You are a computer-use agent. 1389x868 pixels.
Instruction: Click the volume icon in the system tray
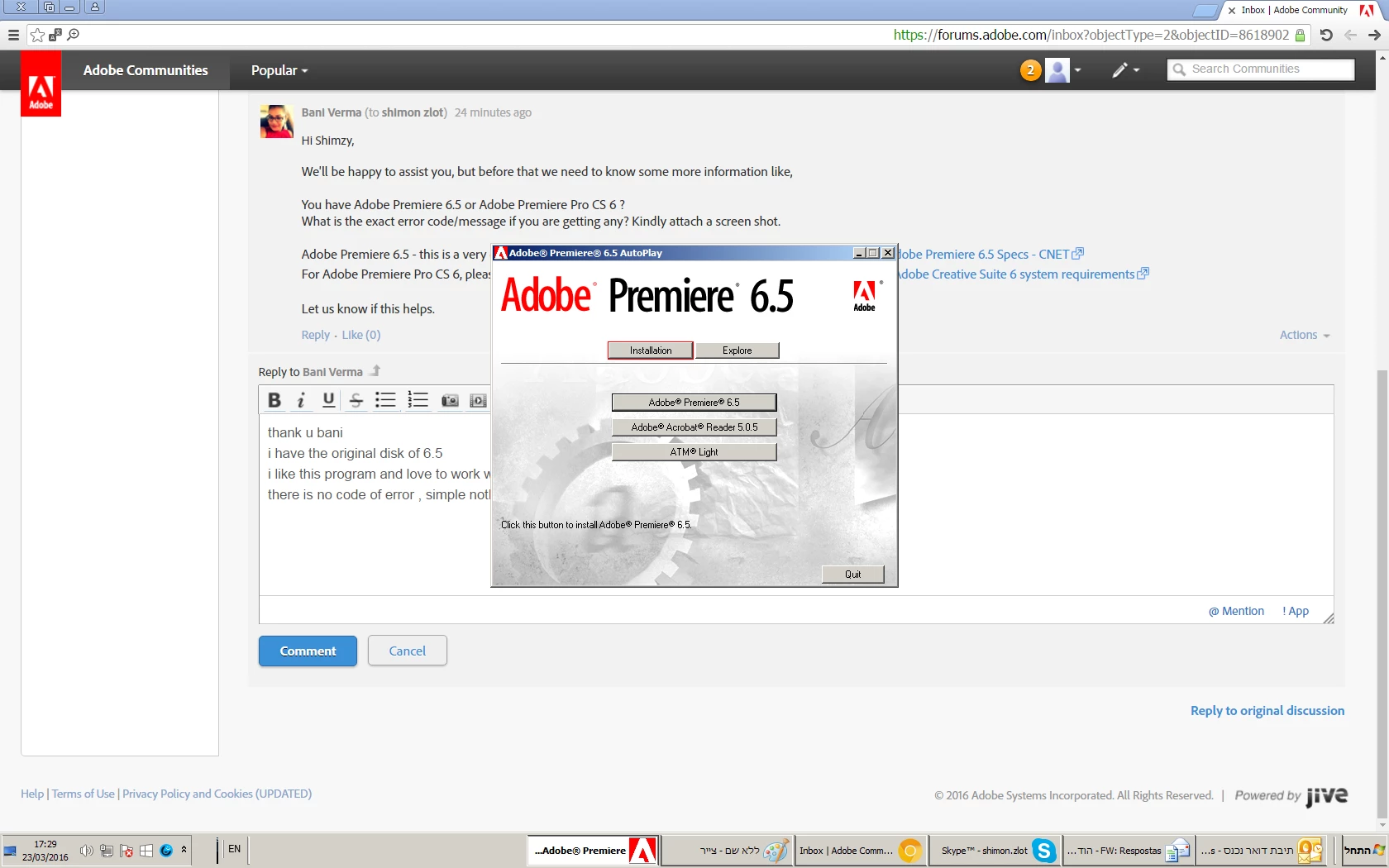coord(86,851)
